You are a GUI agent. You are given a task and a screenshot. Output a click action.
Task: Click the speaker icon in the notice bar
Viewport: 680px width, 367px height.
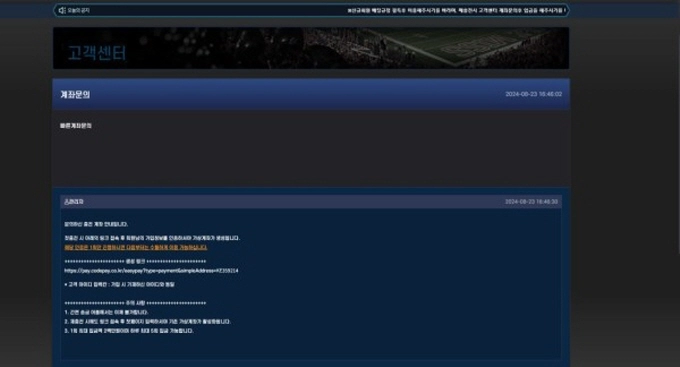(62, 10)
